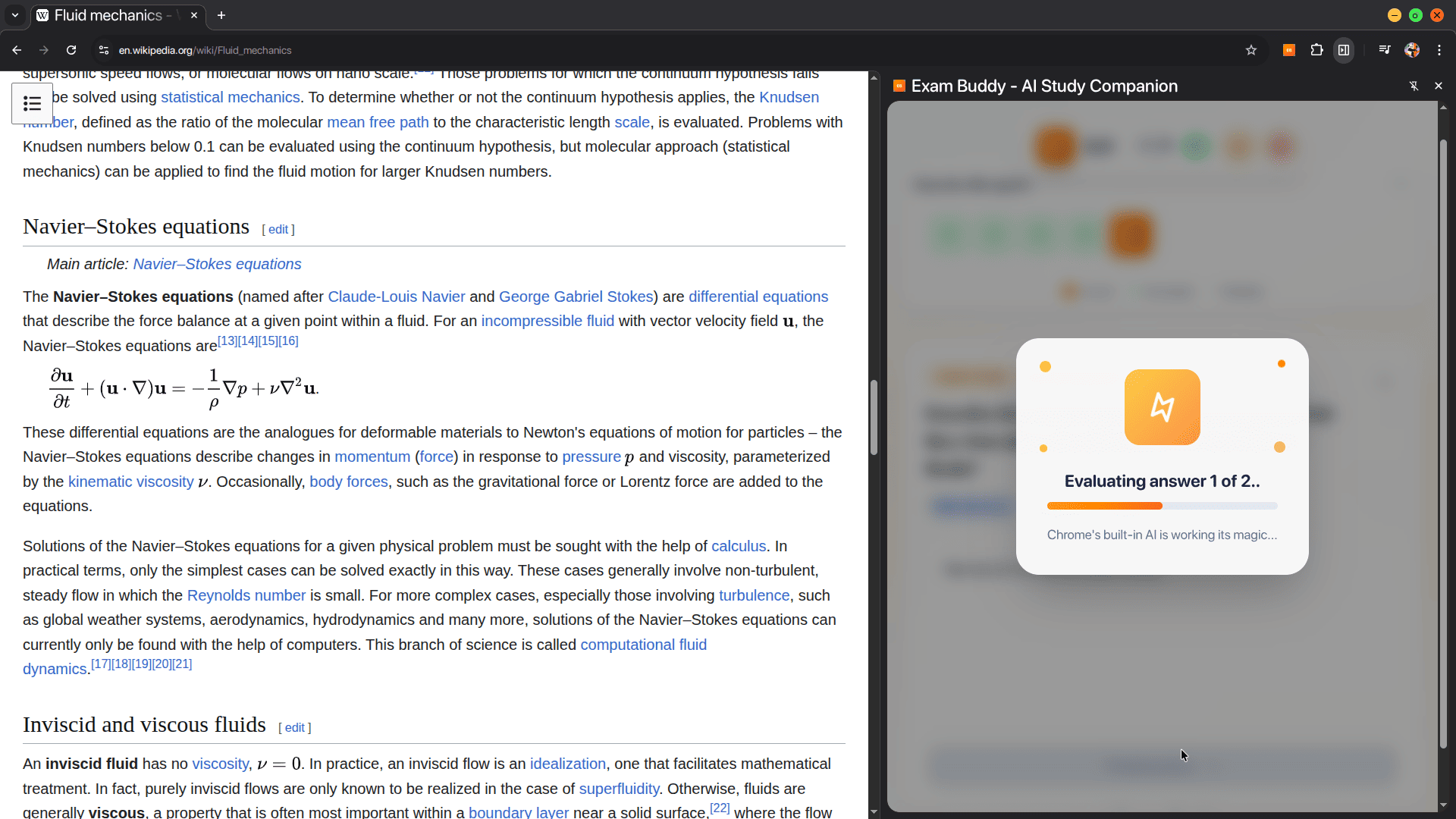
Task: Close the Exam Buddy side panel
Action: click(1439, 86)
